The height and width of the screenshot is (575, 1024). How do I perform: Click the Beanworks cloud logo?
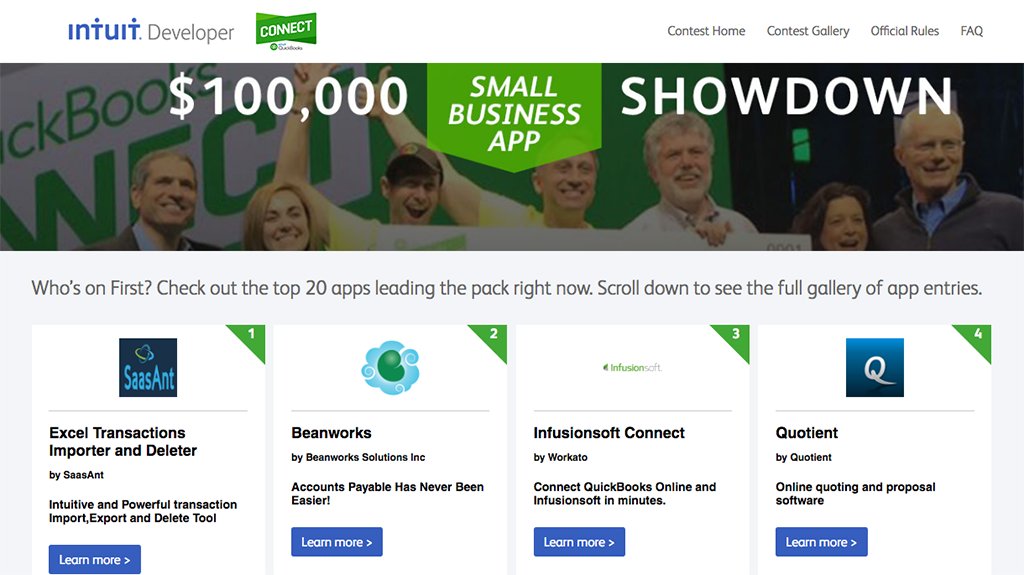click(390, 367)
